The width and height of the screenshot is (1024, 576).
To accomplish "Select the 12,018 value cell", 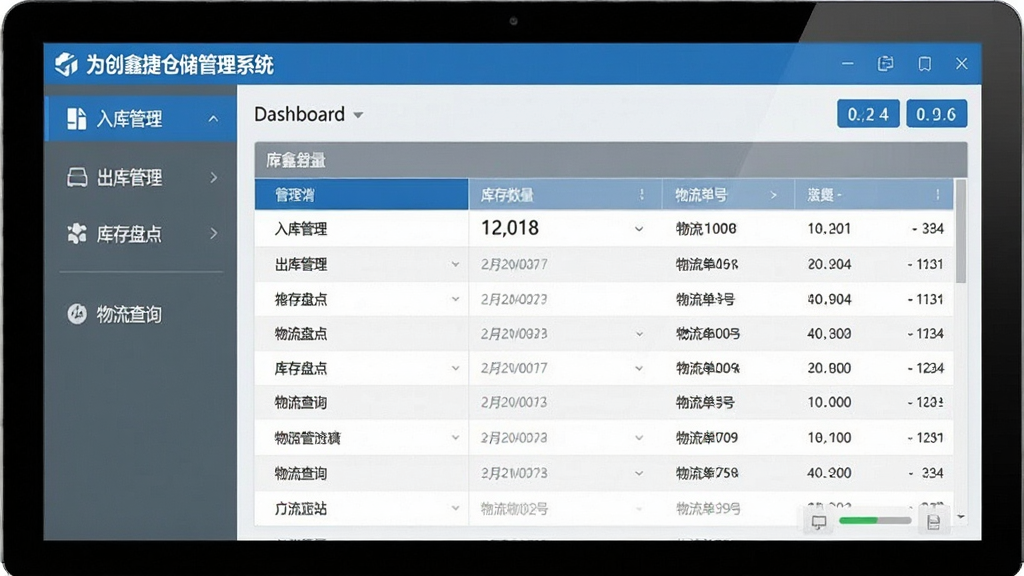I will click(x=510, y=228).
